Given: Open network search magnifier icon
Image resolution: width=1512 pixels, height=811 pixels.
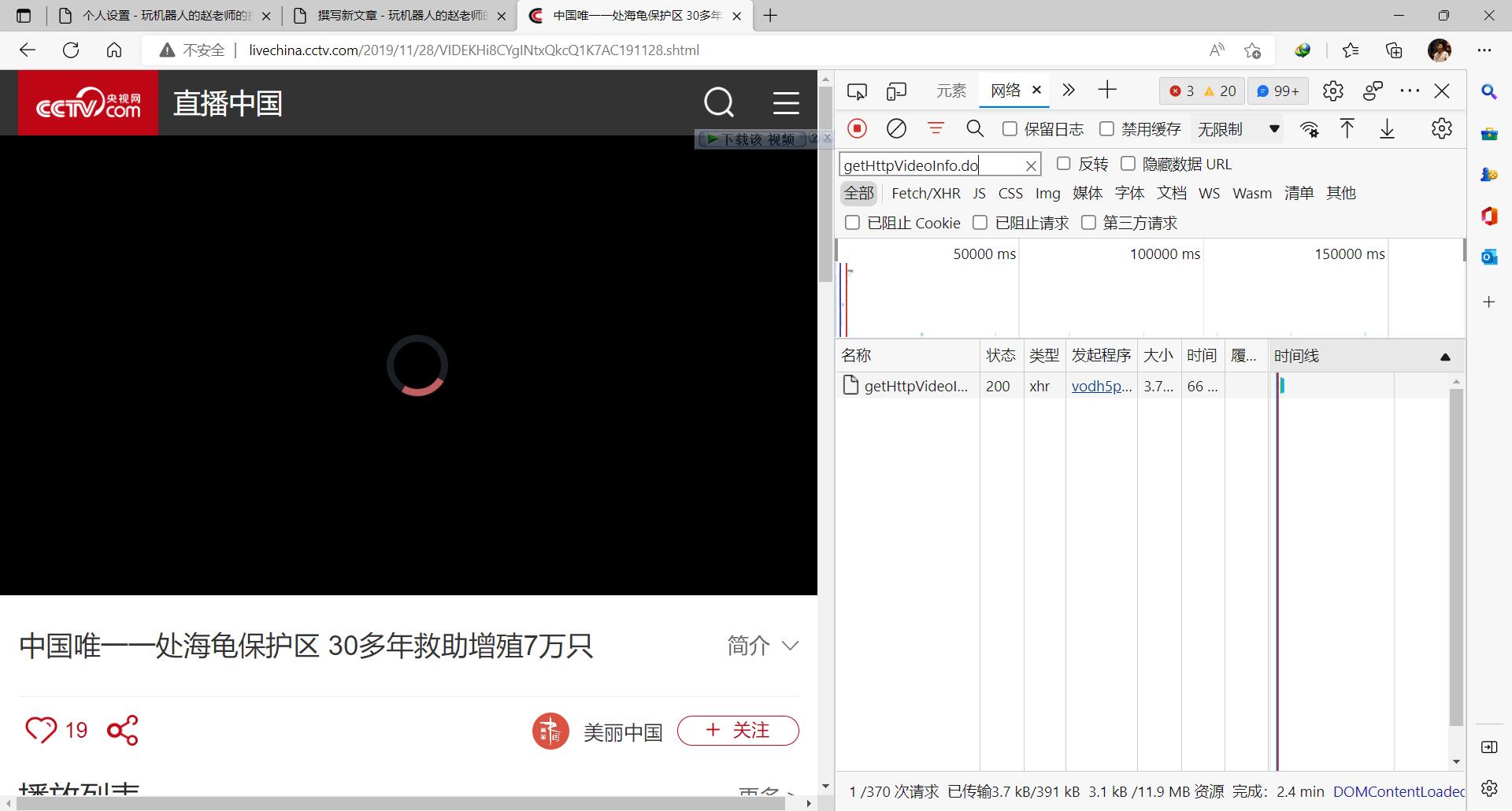Looking at the screenshot, I should [975, 128].
